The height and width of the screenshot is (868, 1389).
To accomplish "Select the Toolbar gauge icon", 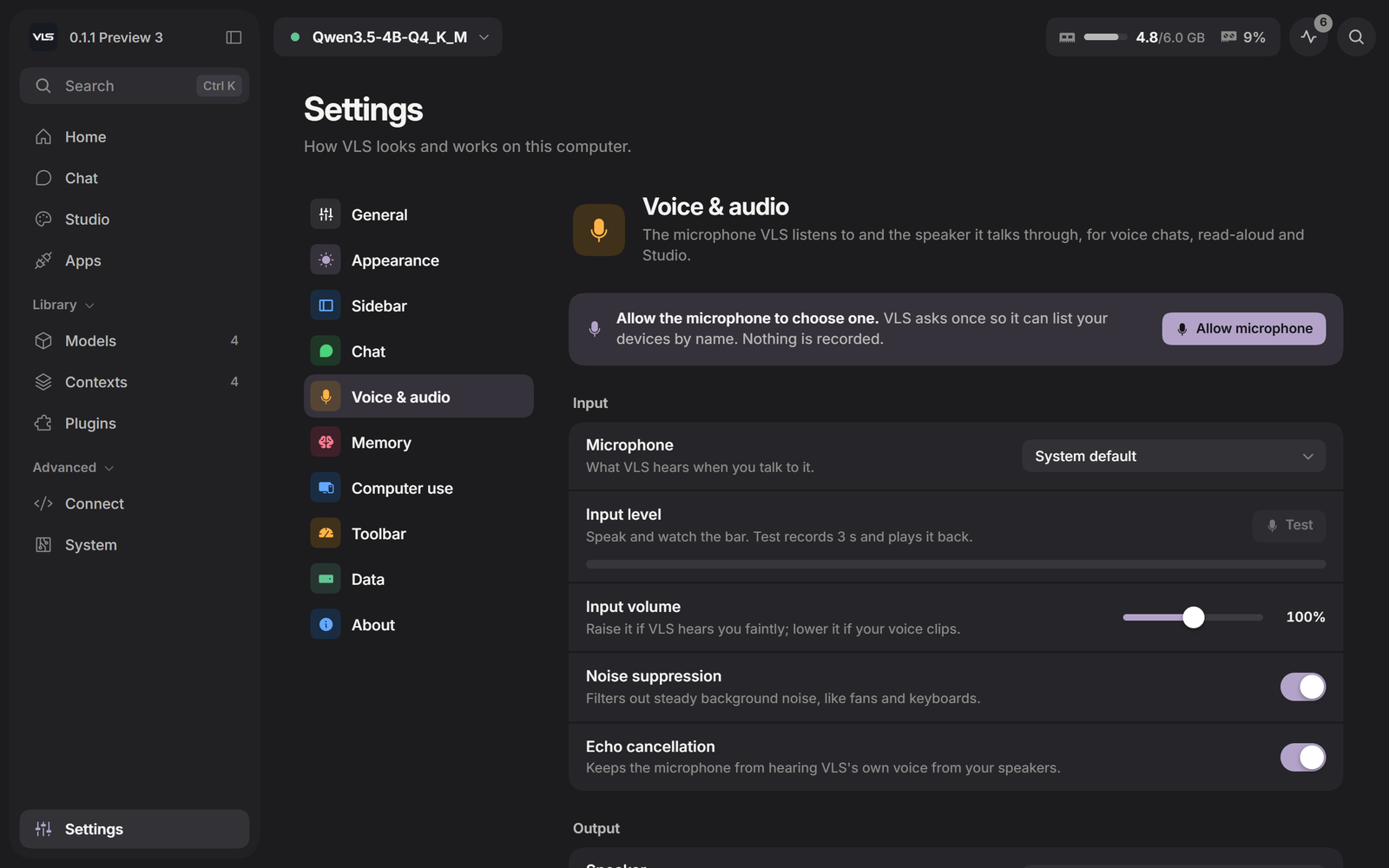I will [326, 534].
